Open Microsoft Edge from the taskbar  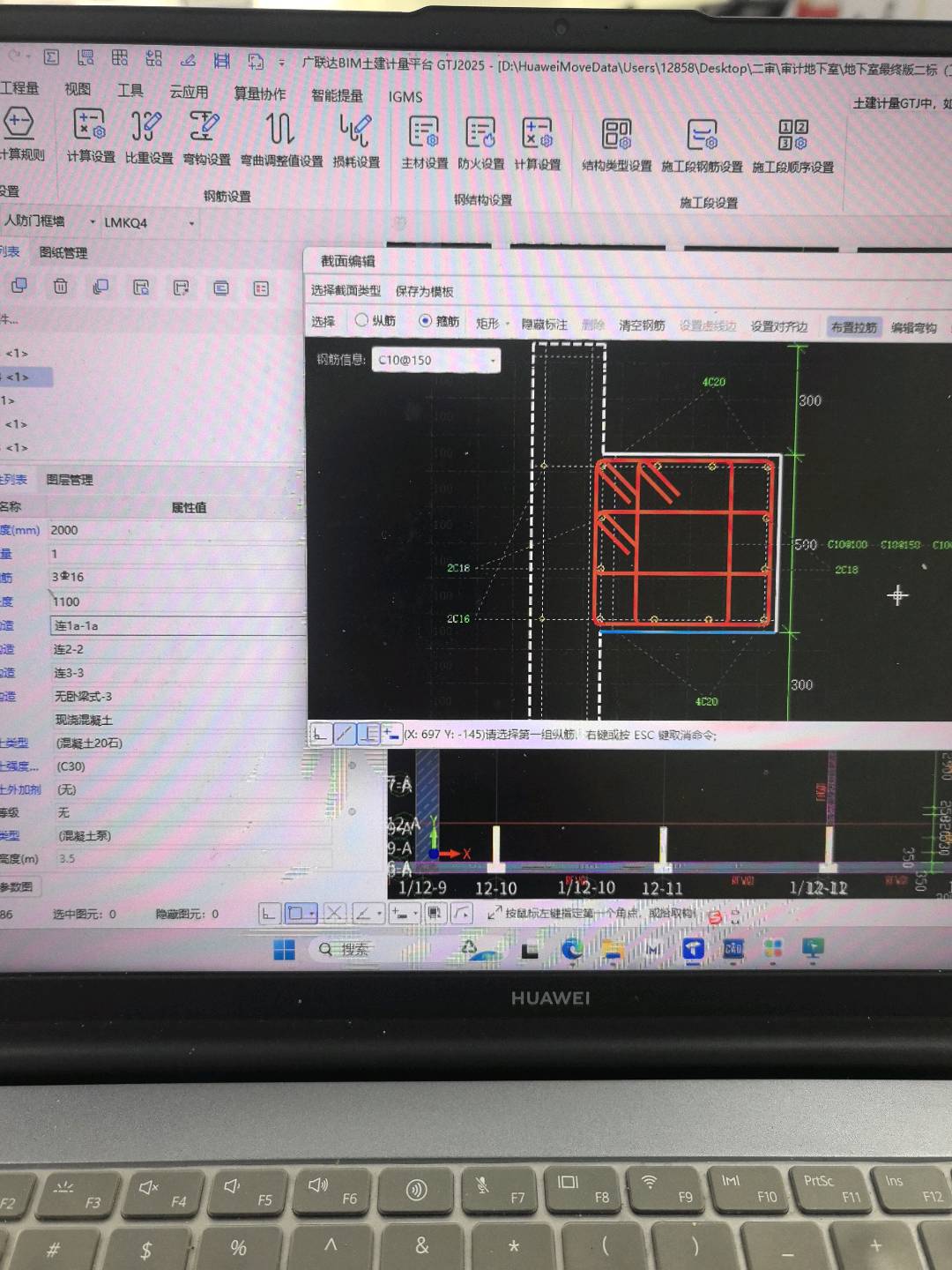tap(572, 949)
